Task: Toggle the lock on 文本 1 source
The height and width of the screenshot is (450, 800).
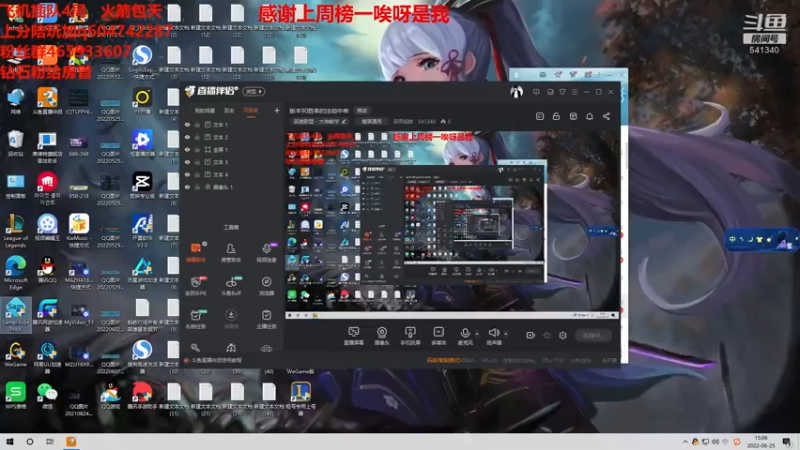Action: pyautogui.click(x=197, y=124)
